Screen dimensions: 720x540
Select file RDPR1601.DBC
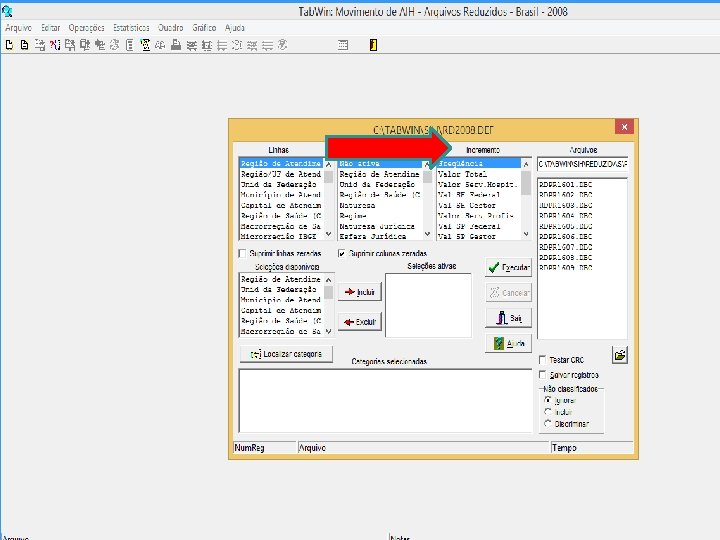[566, 185]
